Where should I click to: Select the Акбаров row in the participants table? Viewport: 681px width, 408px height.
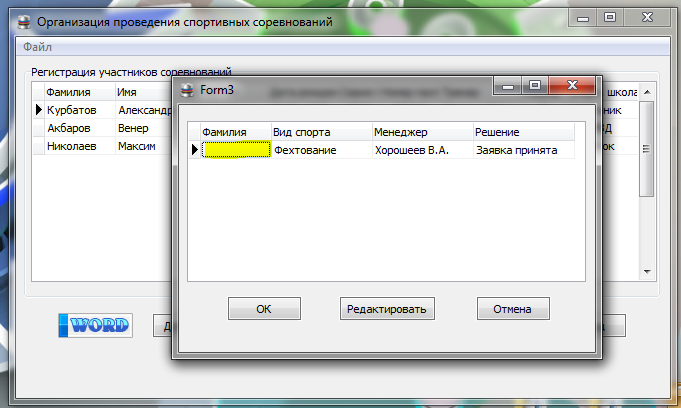coord(103,128)
